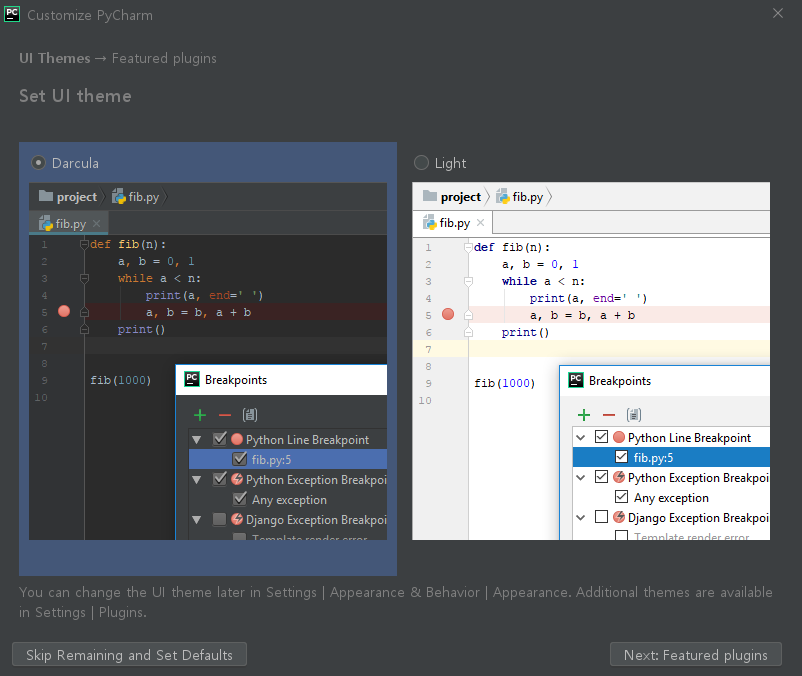Close the Customize PyCharm dialog

pos(778,14)
